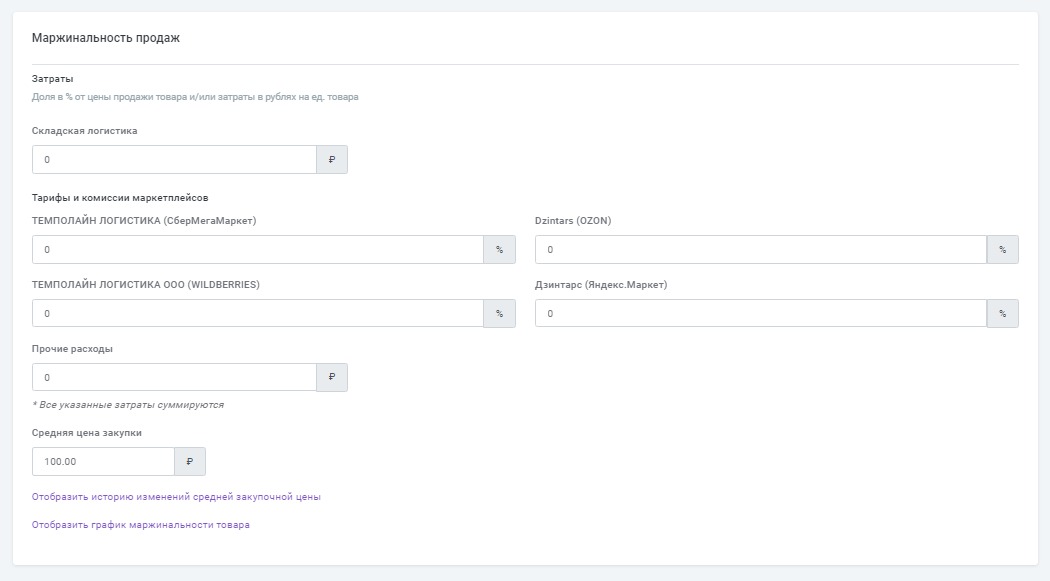Select the СберМегаМаркет commission input field
1050x581 pixels.
pyautogui.click(x=258, y=250)
